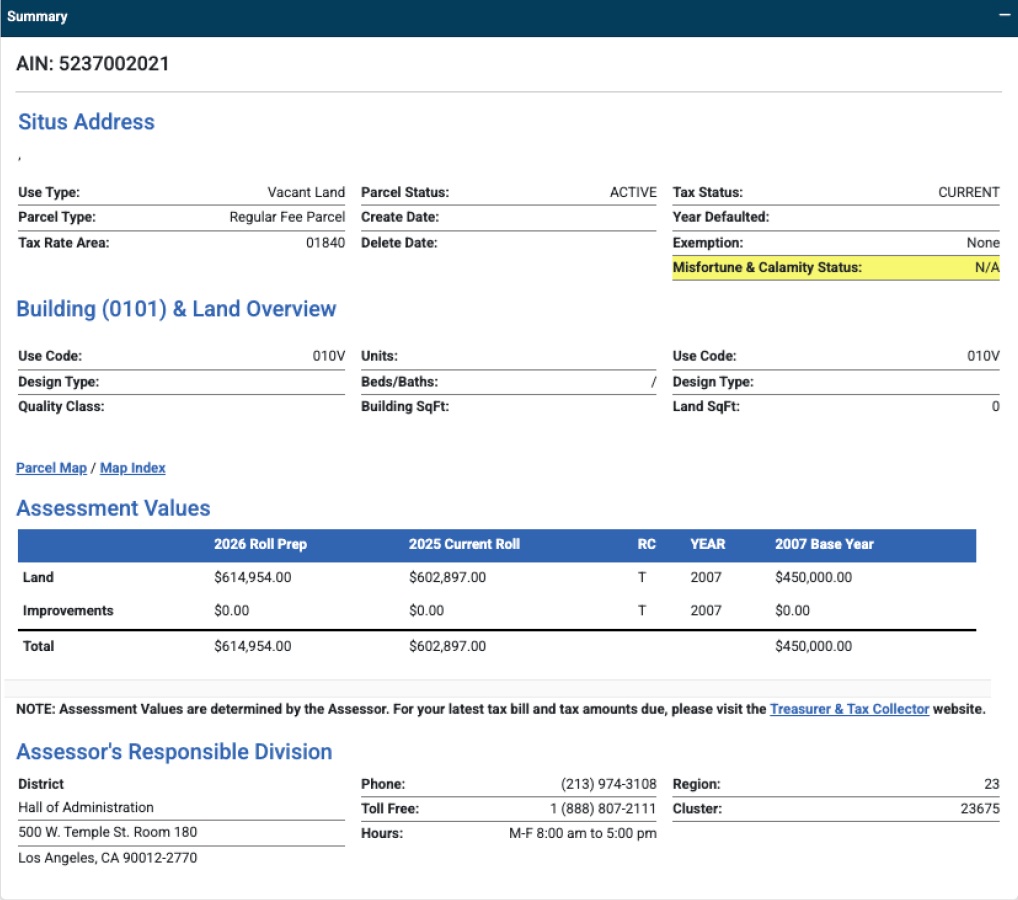Click the Building (0101) & Land Overview heading
The width and height of the screenshot is (1018, 900).
click(176, 309)
